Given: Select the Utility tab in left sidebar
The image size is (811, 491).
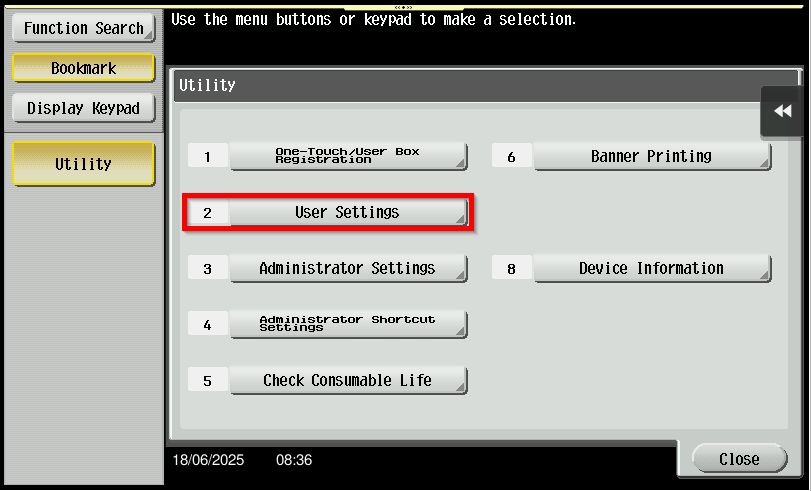Looking at the screenshot, I should point(83,164).
